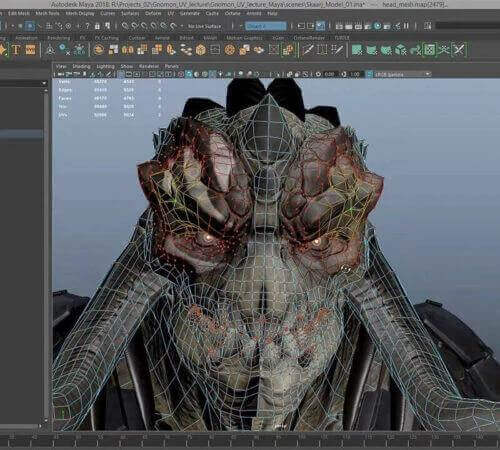Click the blue highlighted status line field
This screenshot has height=450, width=500.
(266, 26)
